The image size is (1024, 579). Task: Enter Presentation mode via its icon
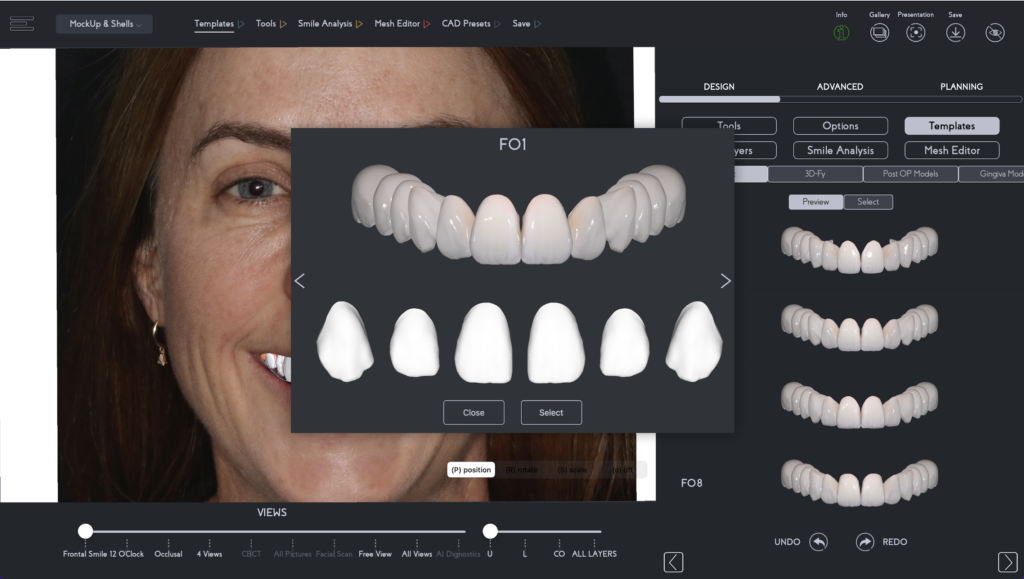[x=915, y=33]
